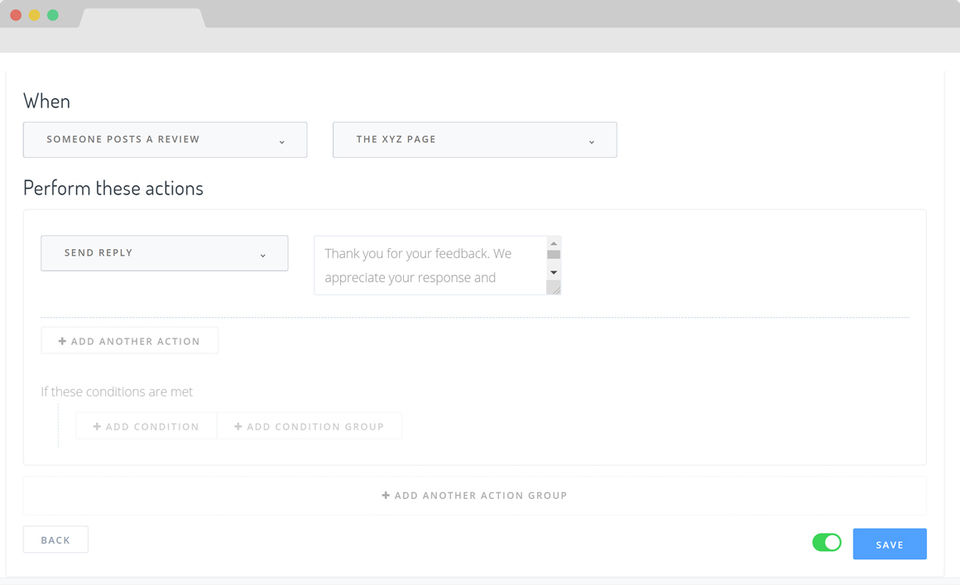The width and height of the screenshot is (960, 585).
Task: Toggle the green enable switch off
Action: (x=827, y=543)
